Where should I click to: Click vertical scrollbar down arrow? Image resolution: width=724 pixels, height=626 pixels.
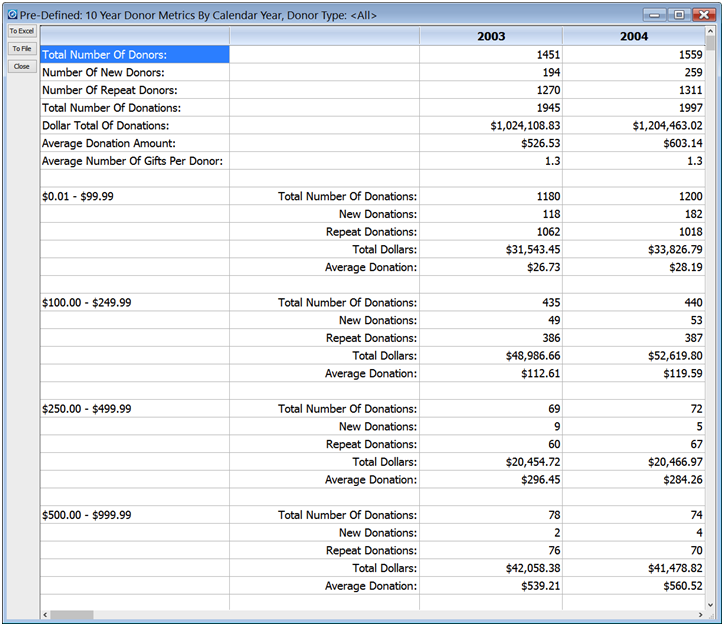tap(710, 605)
